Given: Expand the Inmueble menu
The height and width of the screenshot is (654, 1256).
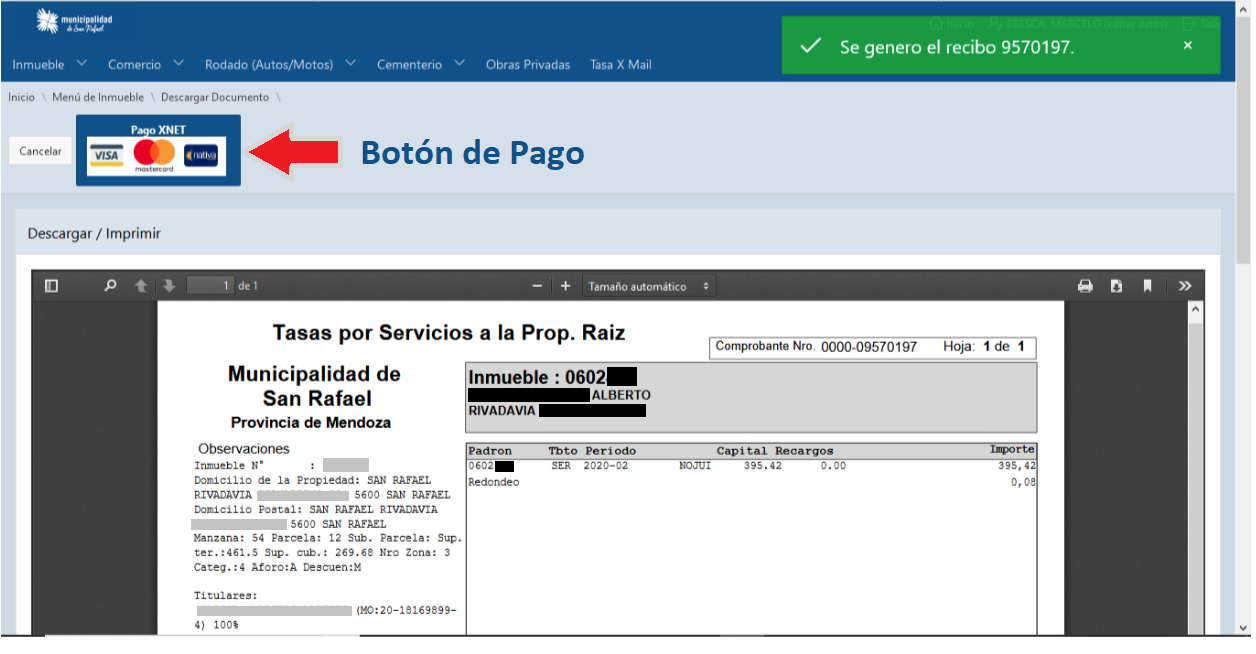Looking at the screenshot, I should [49, 64].
